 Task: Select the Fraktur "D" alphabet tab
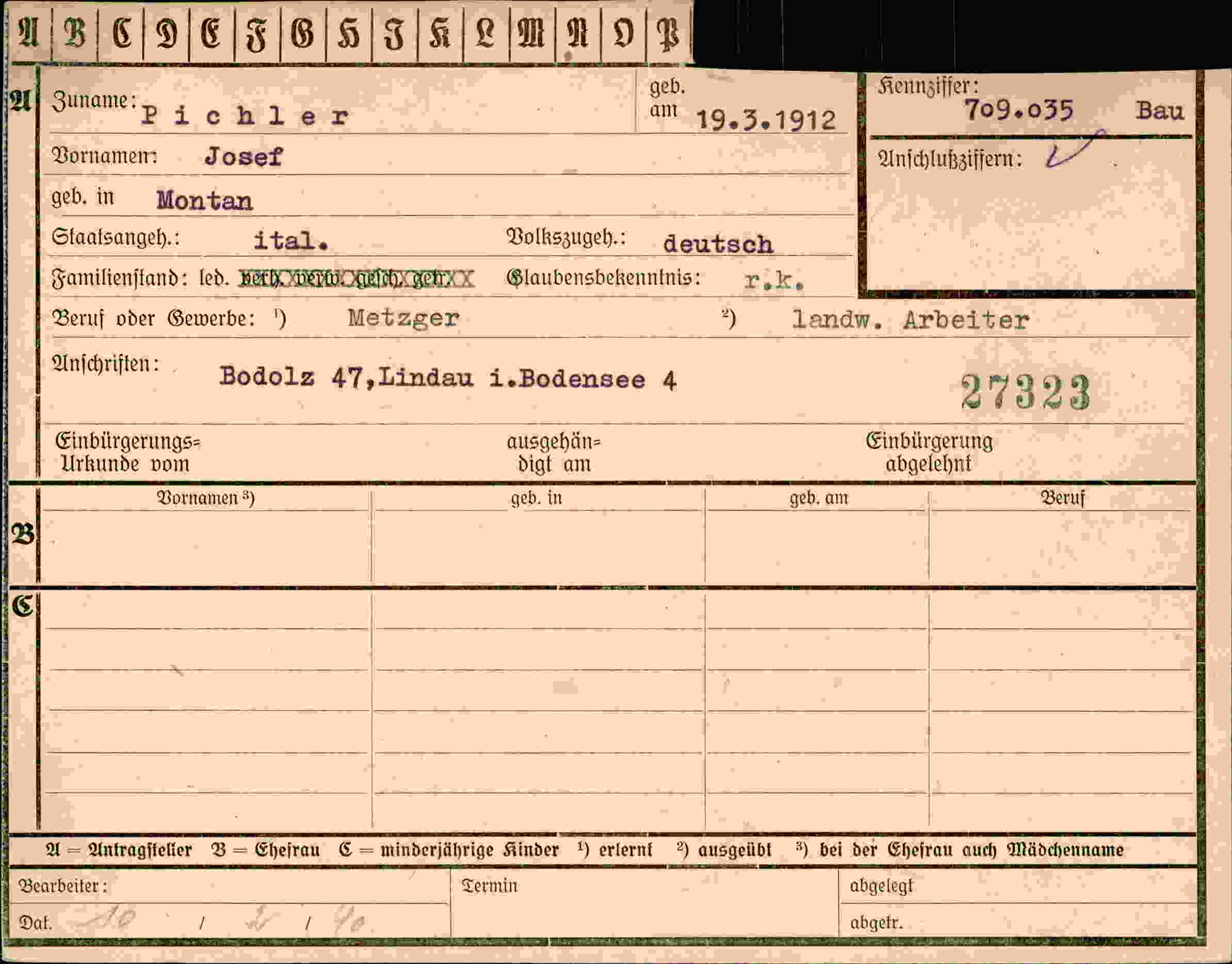tap(167, 34)
